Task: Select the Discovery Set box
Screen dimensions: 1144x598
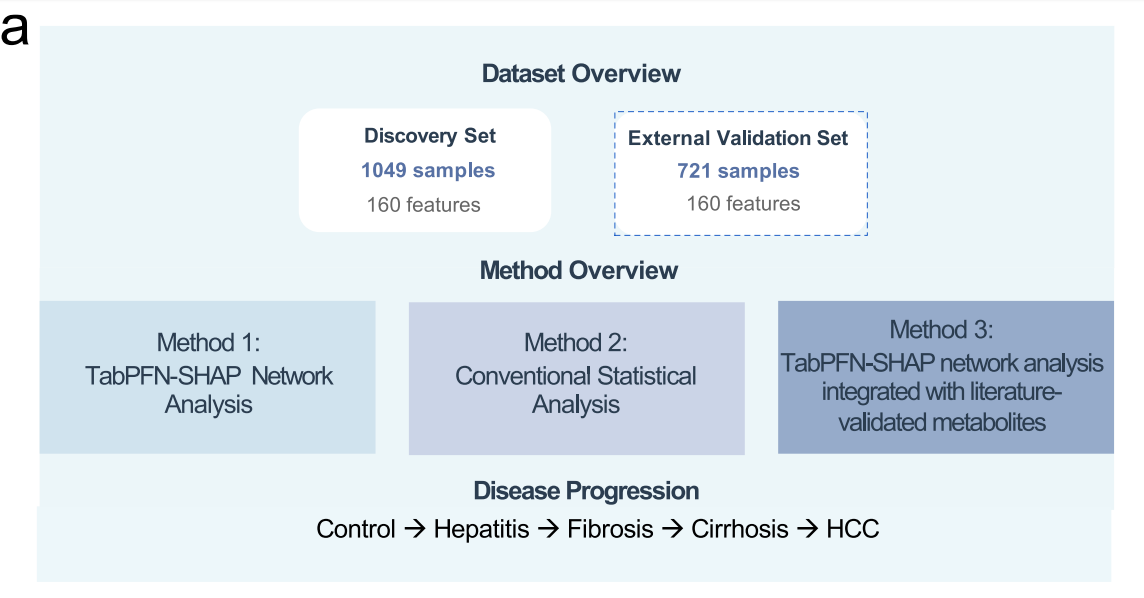Action: pyautogui.click(x=425, y=171)
